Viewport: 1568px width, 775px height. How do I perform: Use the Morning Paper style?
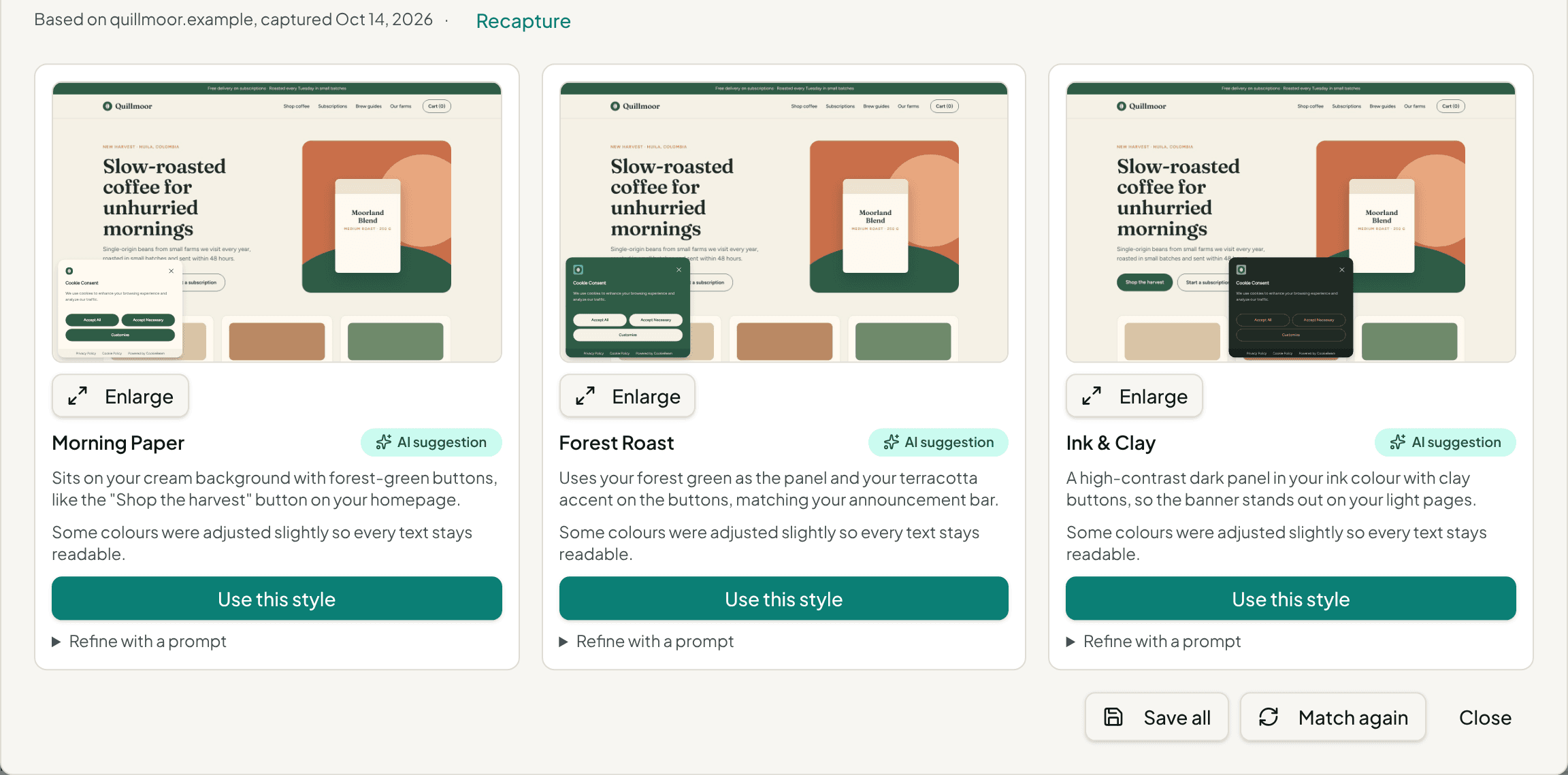277,599
